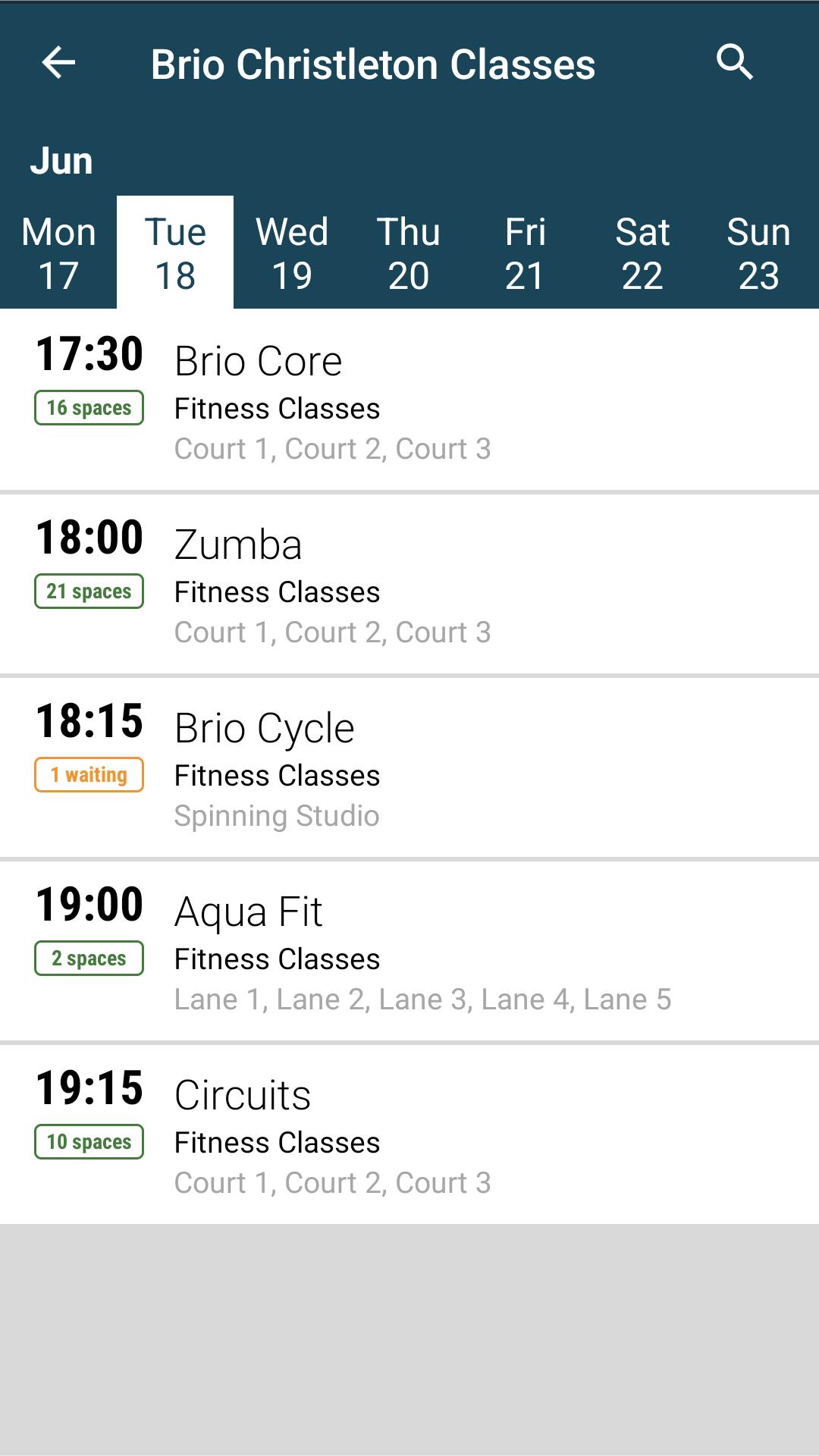Tap the 21 spaces badge
Viewport: 819px width, 1456px height.
coord(89,591)
